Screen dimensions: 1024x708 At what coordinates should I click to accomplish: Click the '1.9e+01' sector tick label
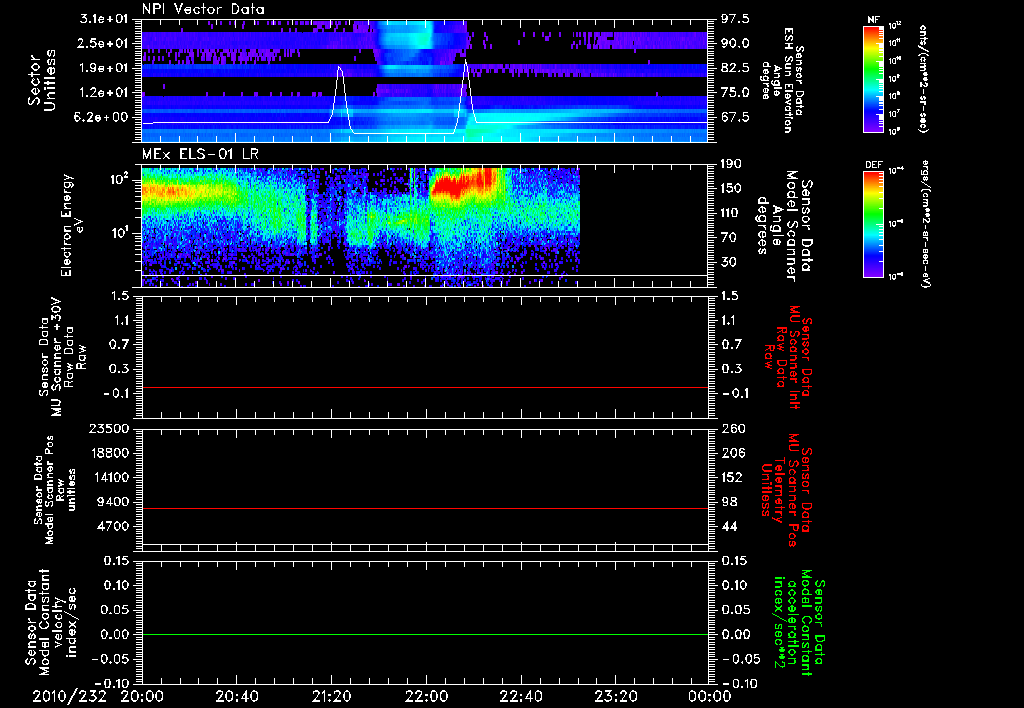(x=104, y=68)
